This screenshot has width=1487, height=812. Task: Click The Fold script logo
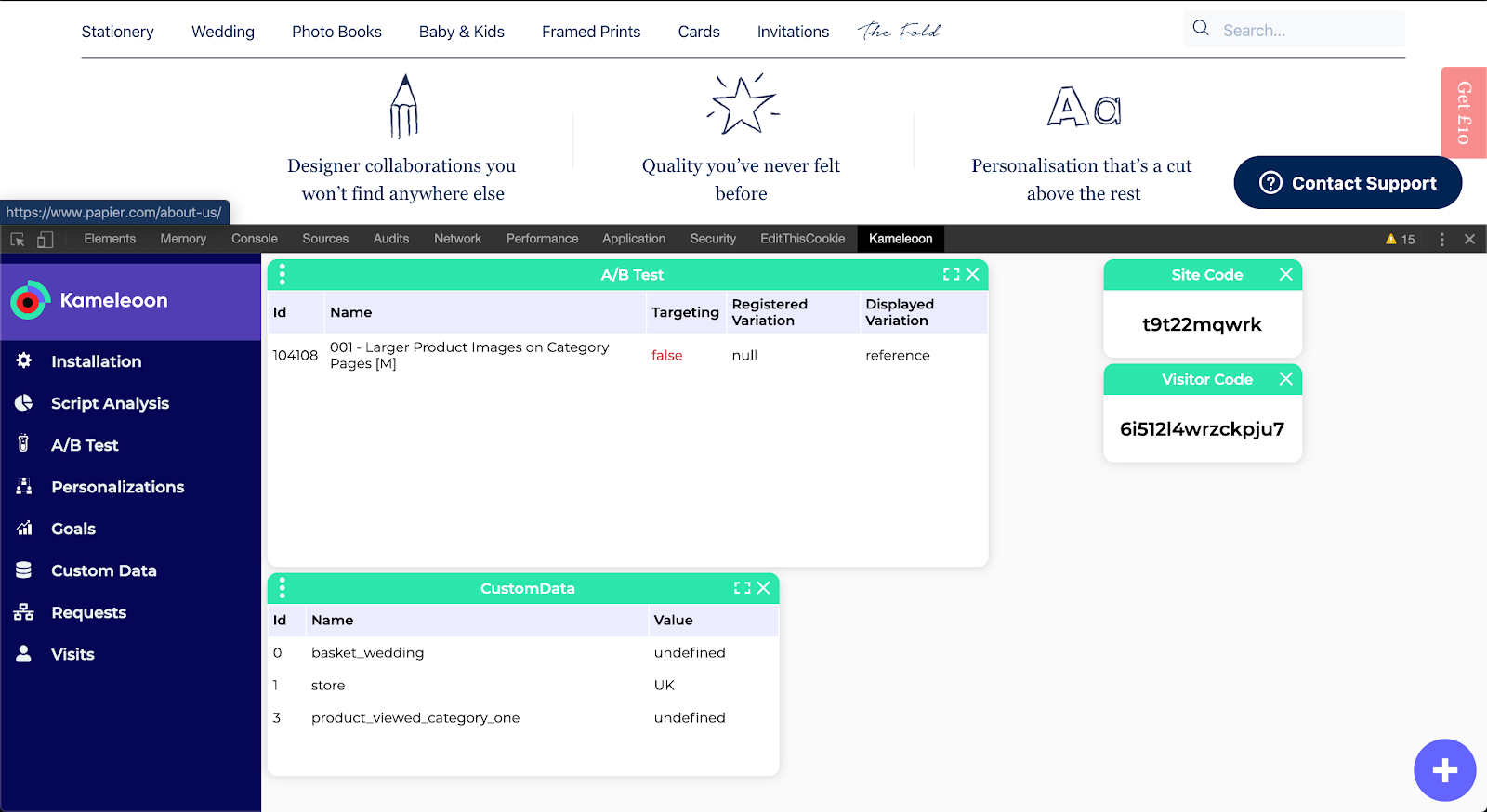[x=899, y=31]
